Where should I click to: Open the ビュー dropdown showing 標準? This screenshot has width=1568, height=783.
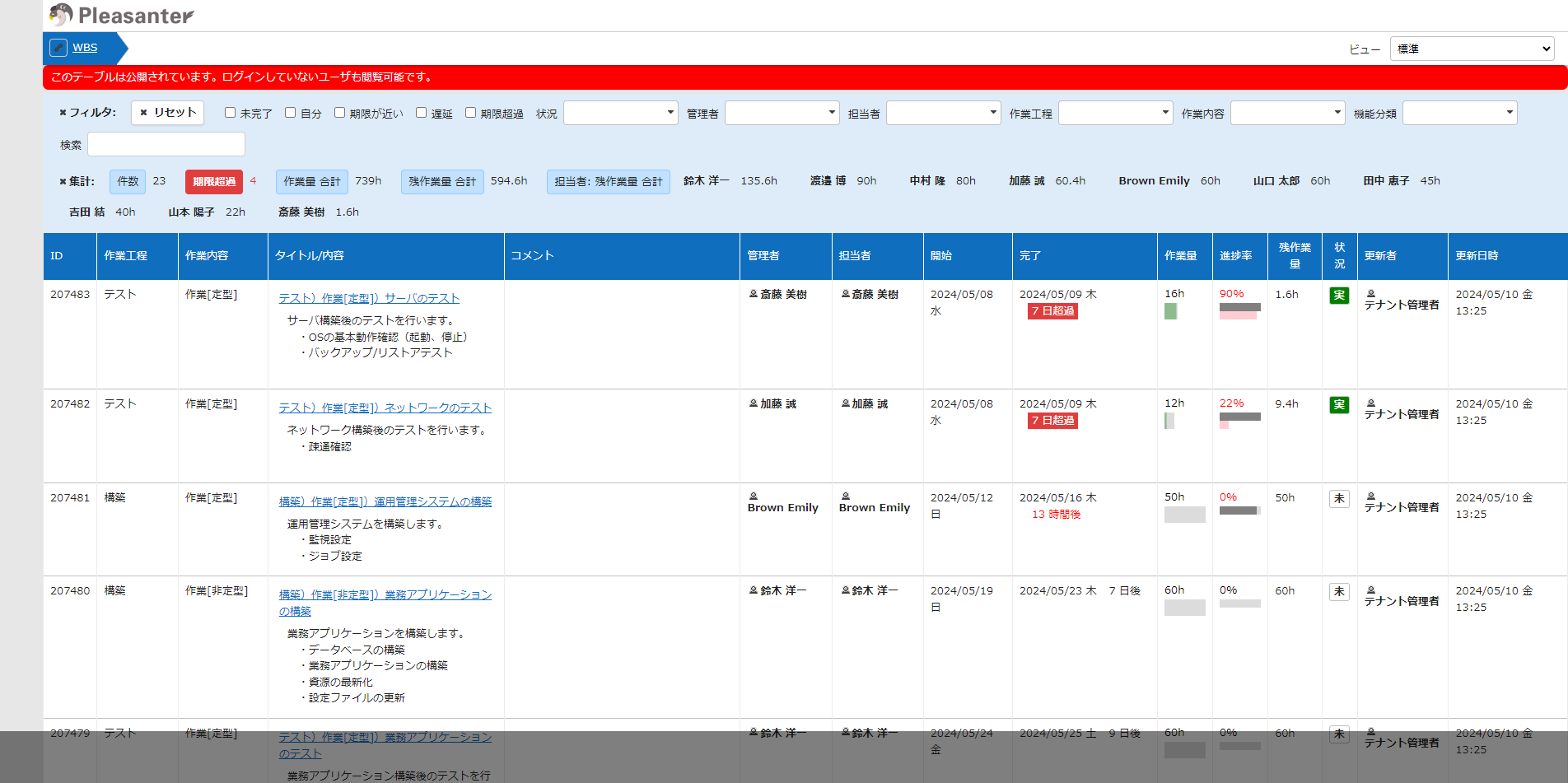point(1472,49)
